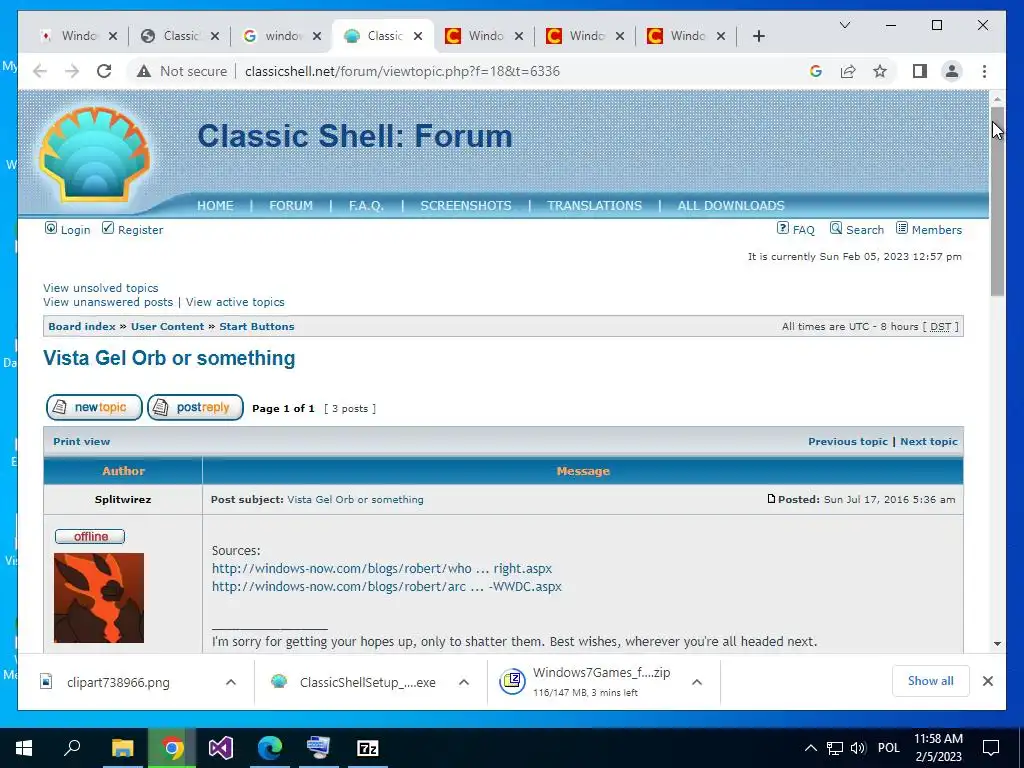Expand options for Windows7Games zip download

tap(697, 682)
